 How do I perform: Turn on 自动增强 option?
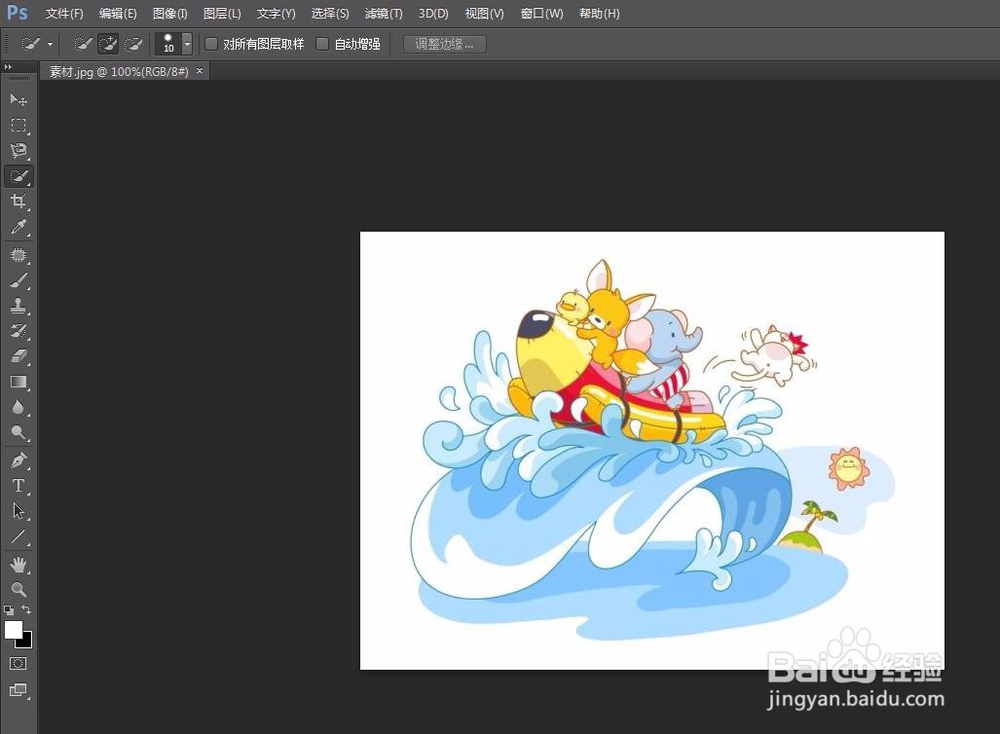[x=322, y=44]
